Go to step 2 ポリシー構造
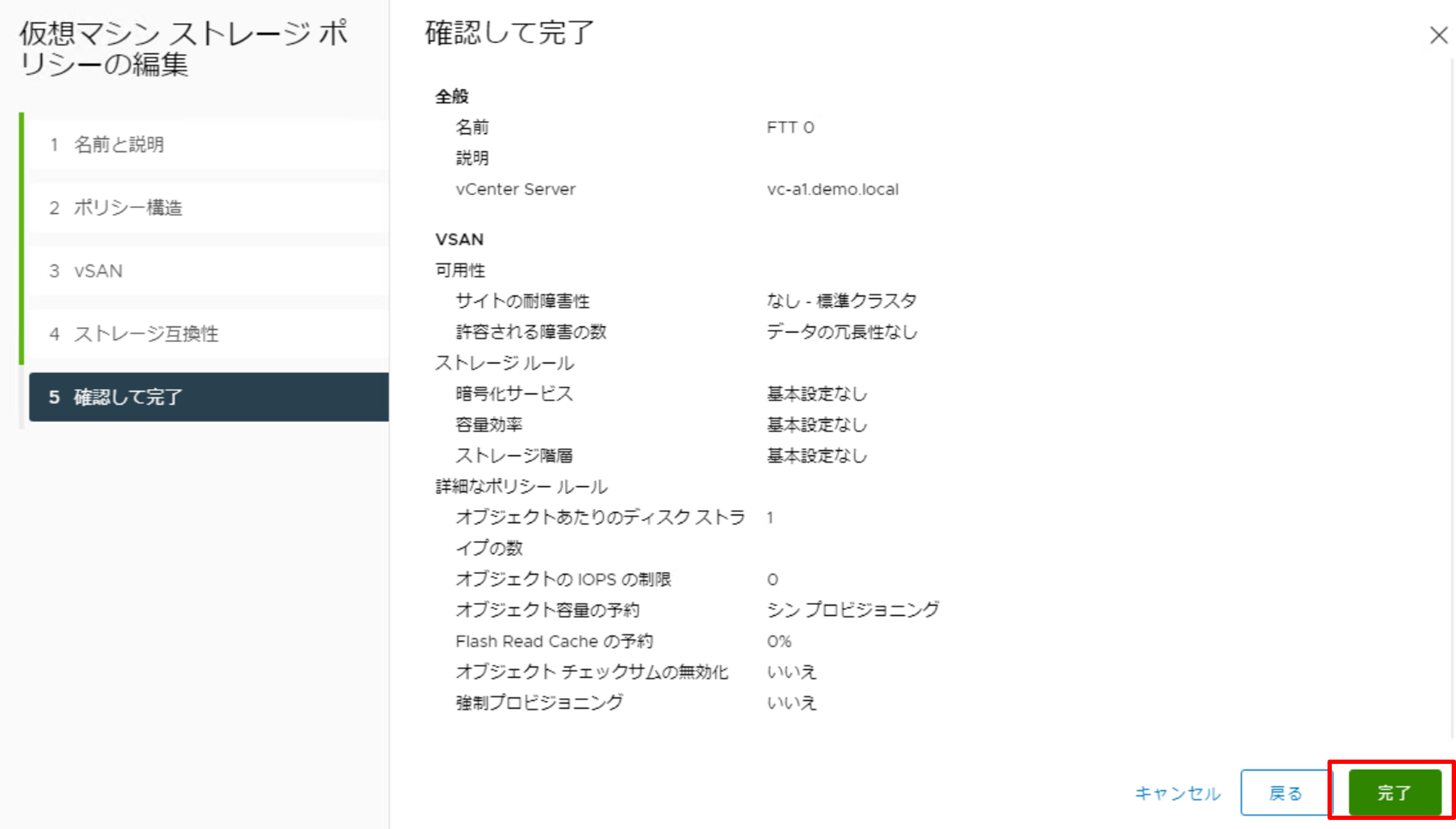1456x829 pixels. pyautogui.click(x=208, y=208)
